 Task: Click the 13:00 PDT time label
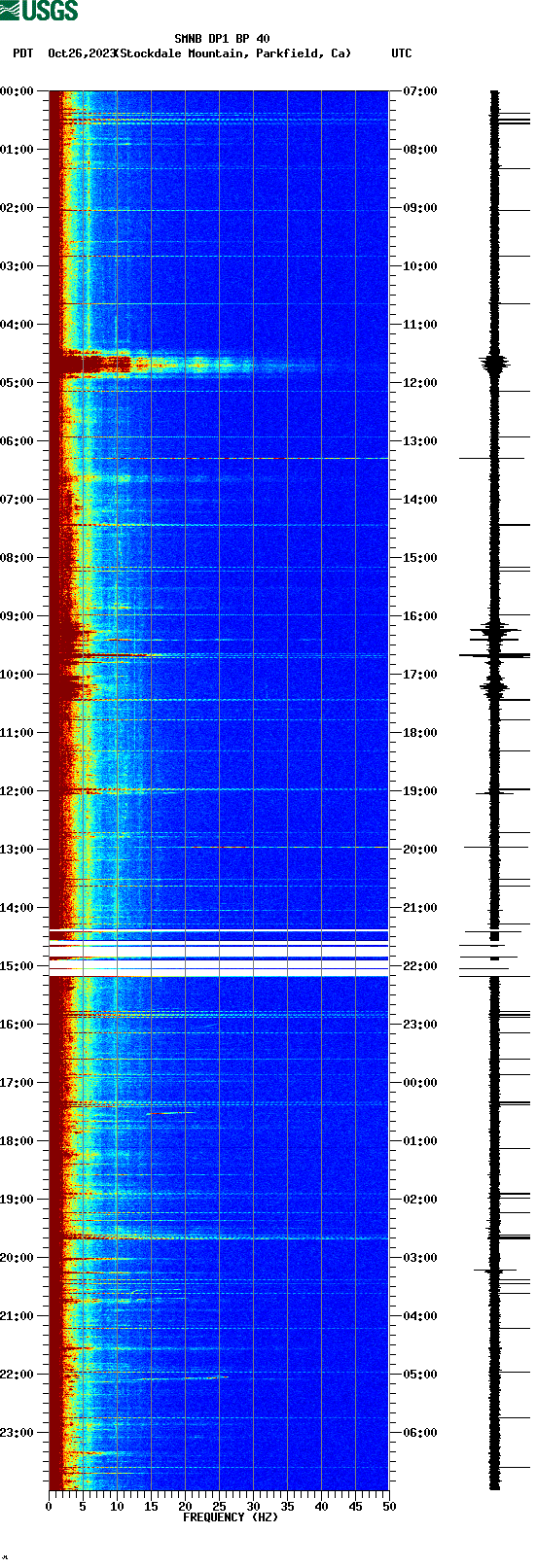18,850
